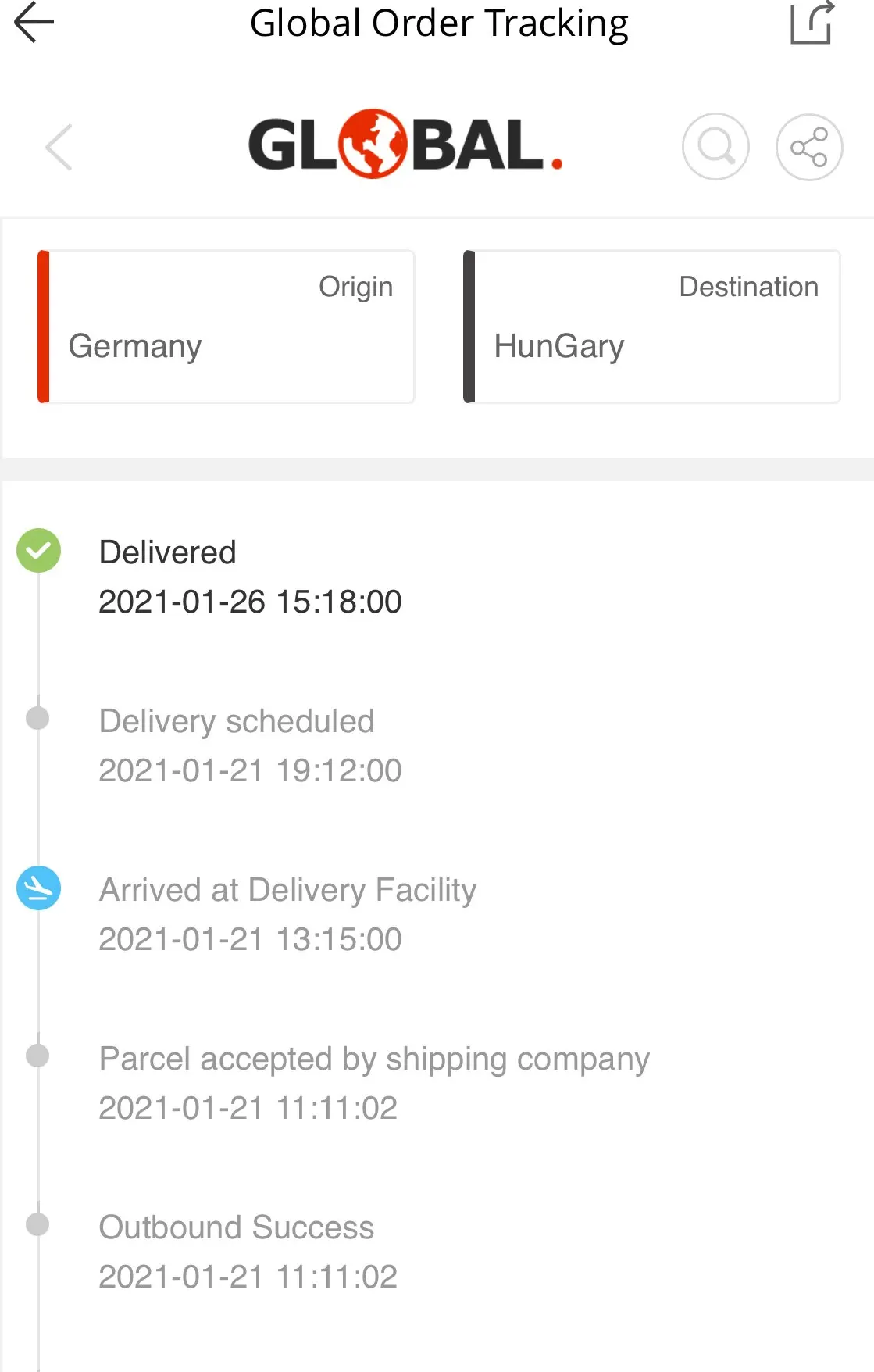
Task: Tap the 2021-01-26 15:18:00 delivered timestamp
Action: (250, 602)
